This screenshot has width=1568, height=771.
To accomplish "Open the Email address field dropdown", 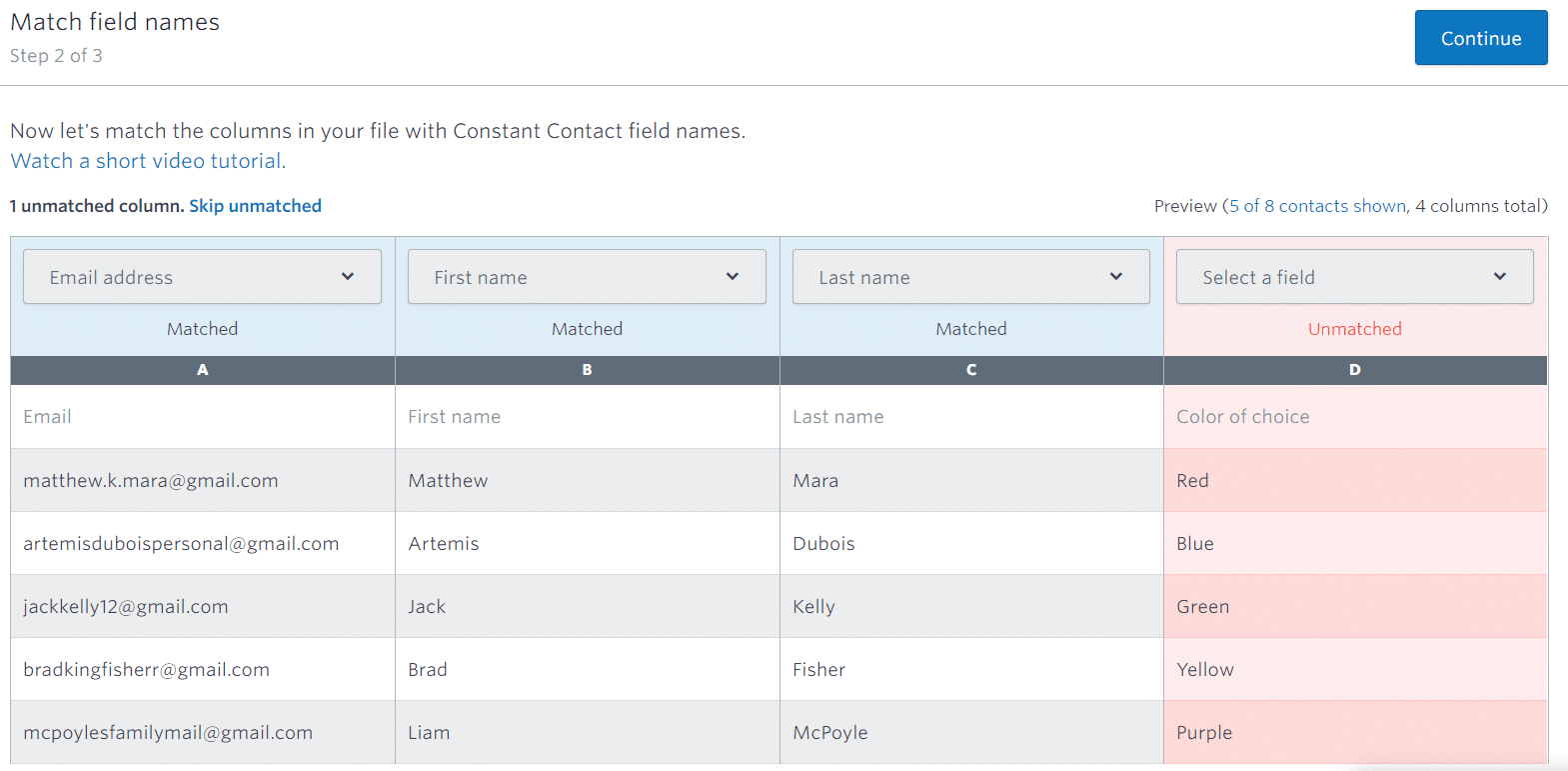I will coord(202,277).
